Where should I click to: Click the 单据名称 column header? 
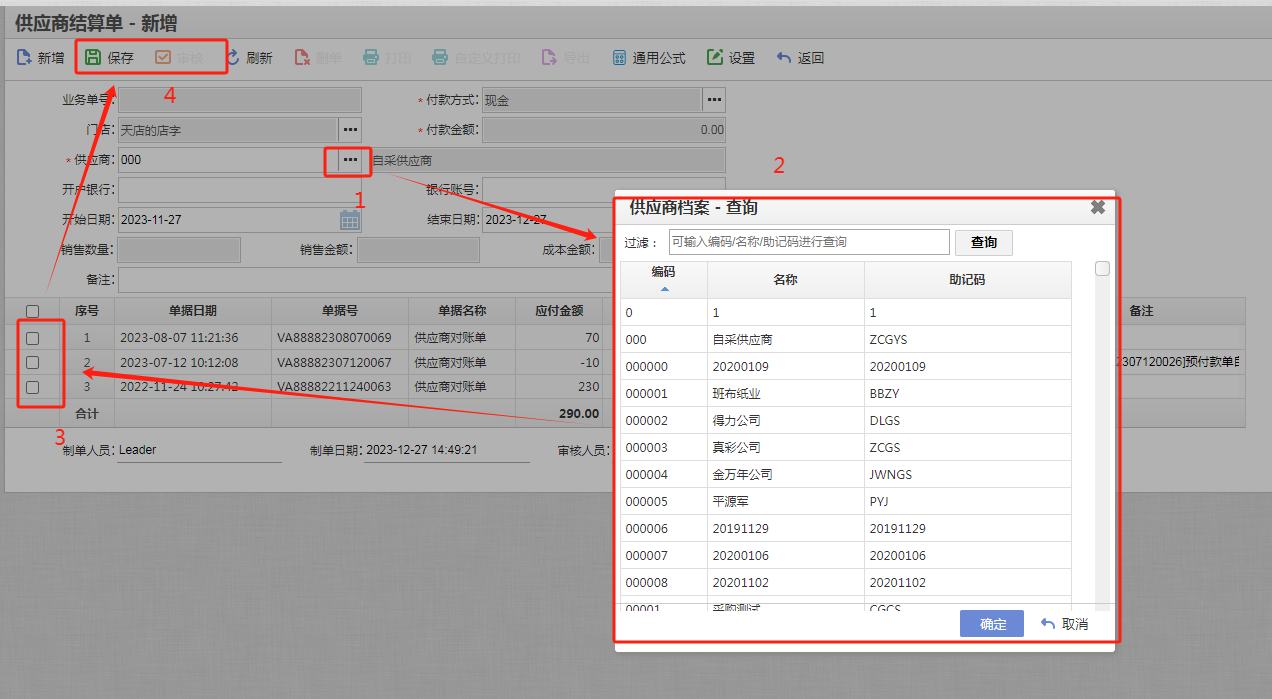[462, 311]
